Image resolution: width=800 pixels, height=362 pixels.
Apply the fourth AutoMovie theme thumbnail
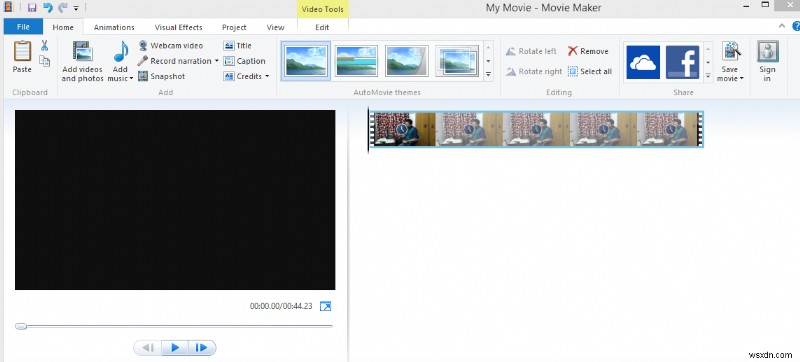[457, 61]
